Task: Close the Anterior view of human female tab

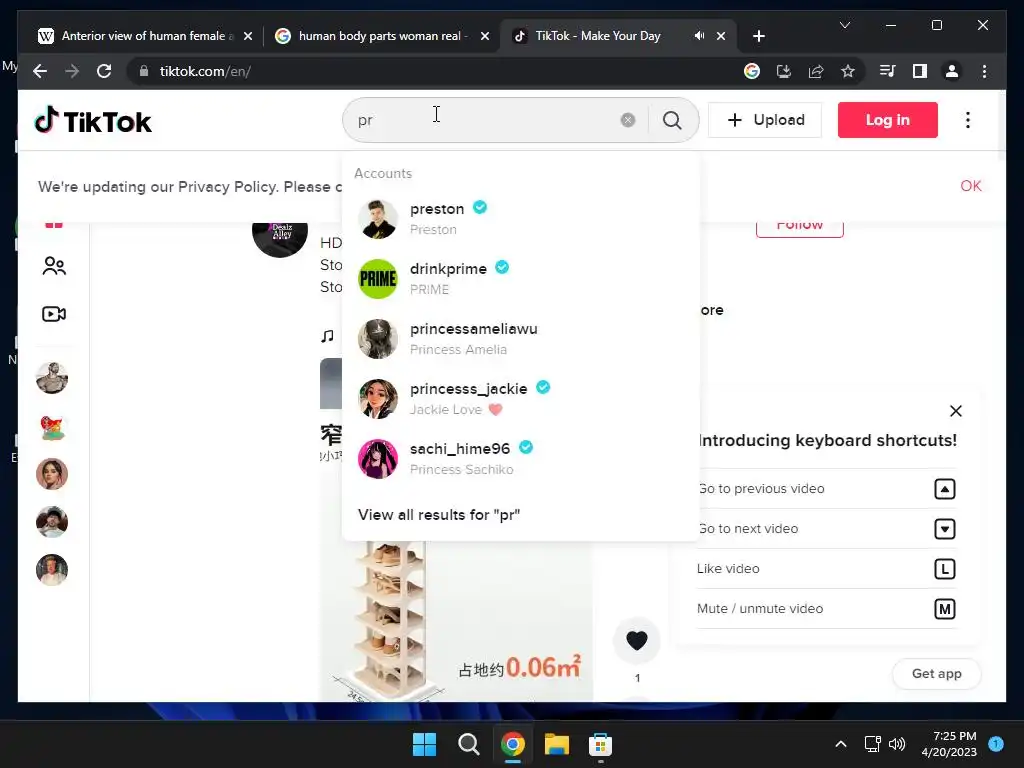Action: (x=248, y=36)
